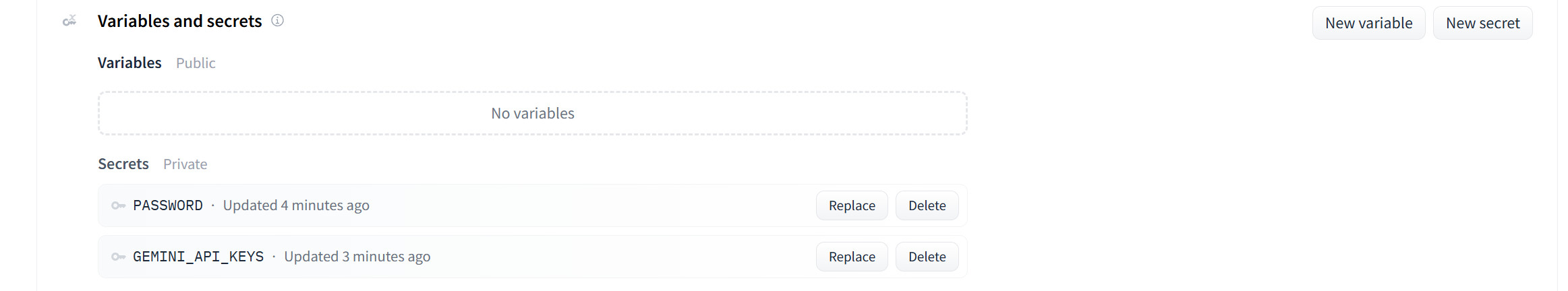The height and width of the screenshot is (291, 1568).
Task: Click the Private label beside Secrets
Action: click(x=185, y=164)
